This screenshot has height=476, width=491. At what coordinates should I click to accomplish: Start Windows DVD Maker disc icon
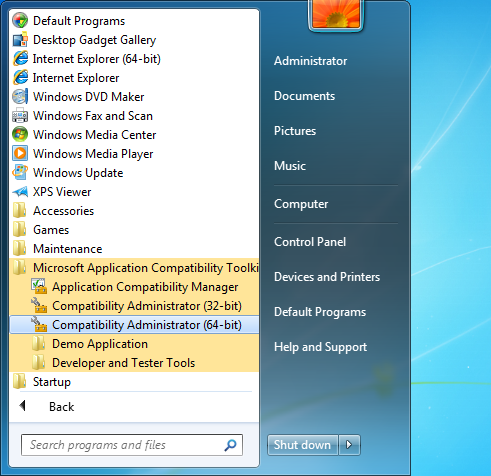(x=20, y=97)
